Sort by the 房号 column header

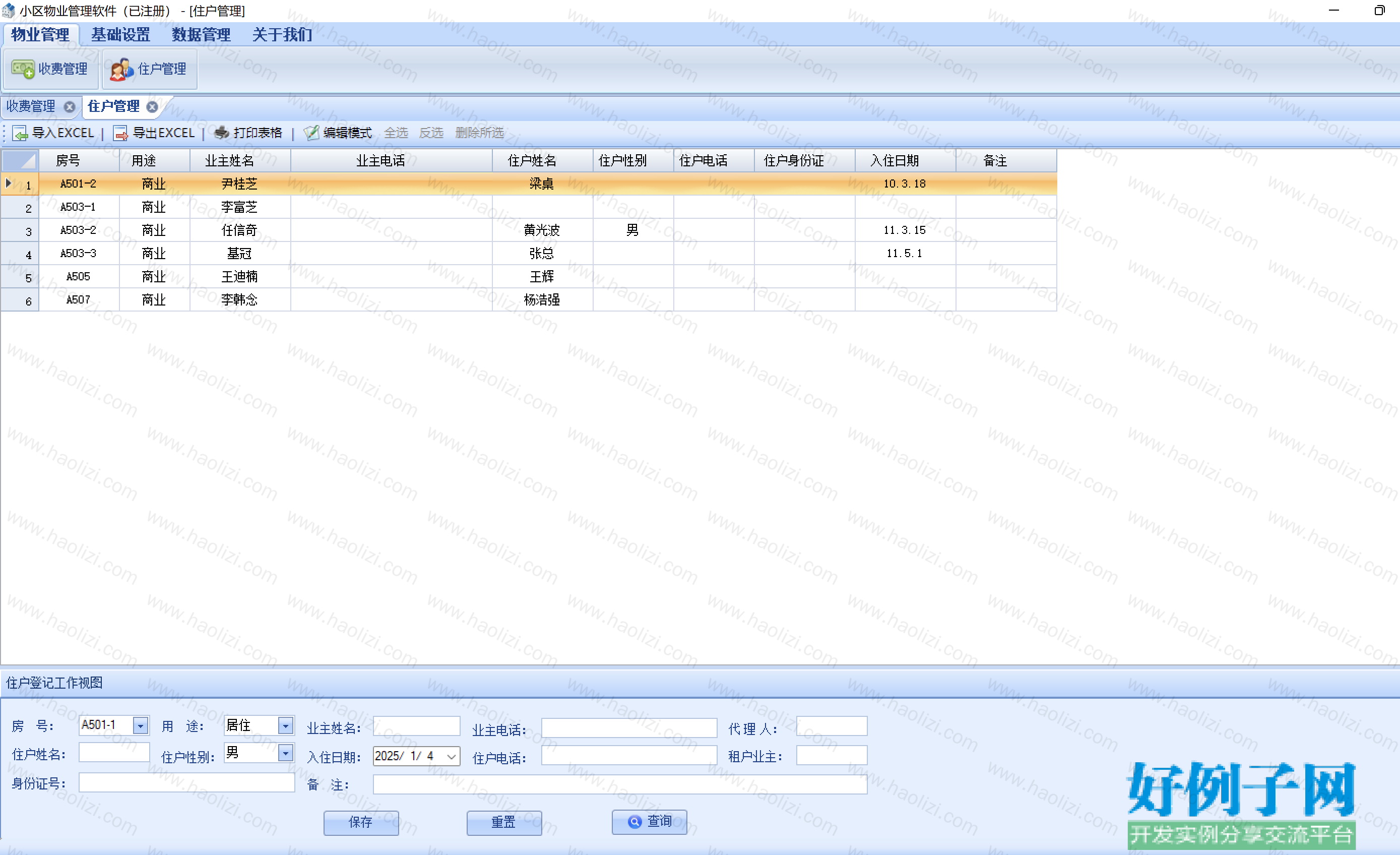(x=79, y=161)
